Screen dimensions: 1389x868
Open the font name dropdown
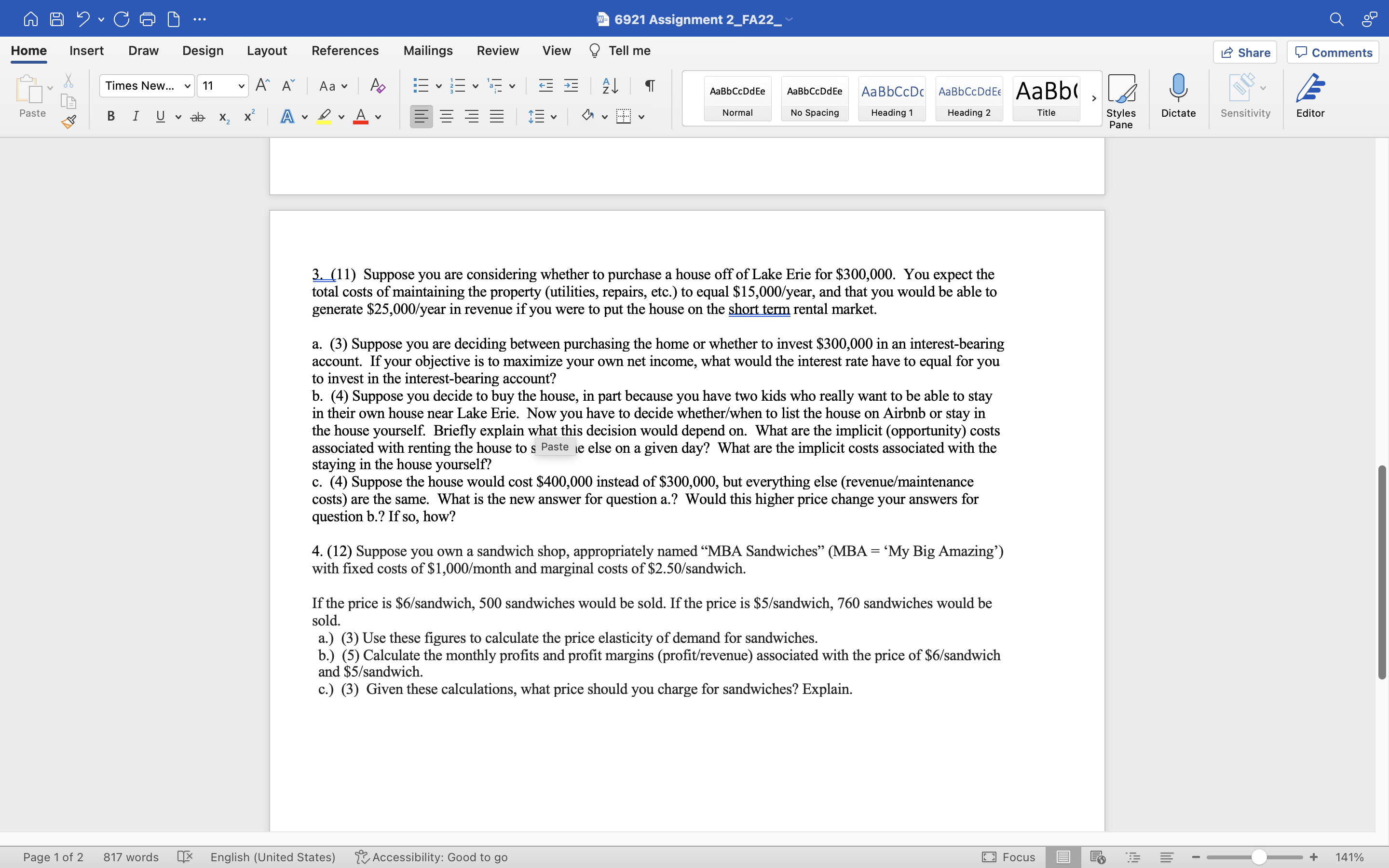[187, 86]
